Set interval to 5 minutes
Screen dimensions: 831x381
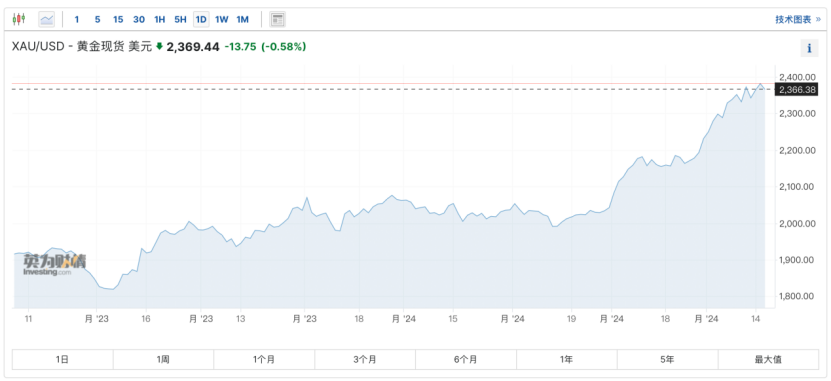(x=98, y=20)
